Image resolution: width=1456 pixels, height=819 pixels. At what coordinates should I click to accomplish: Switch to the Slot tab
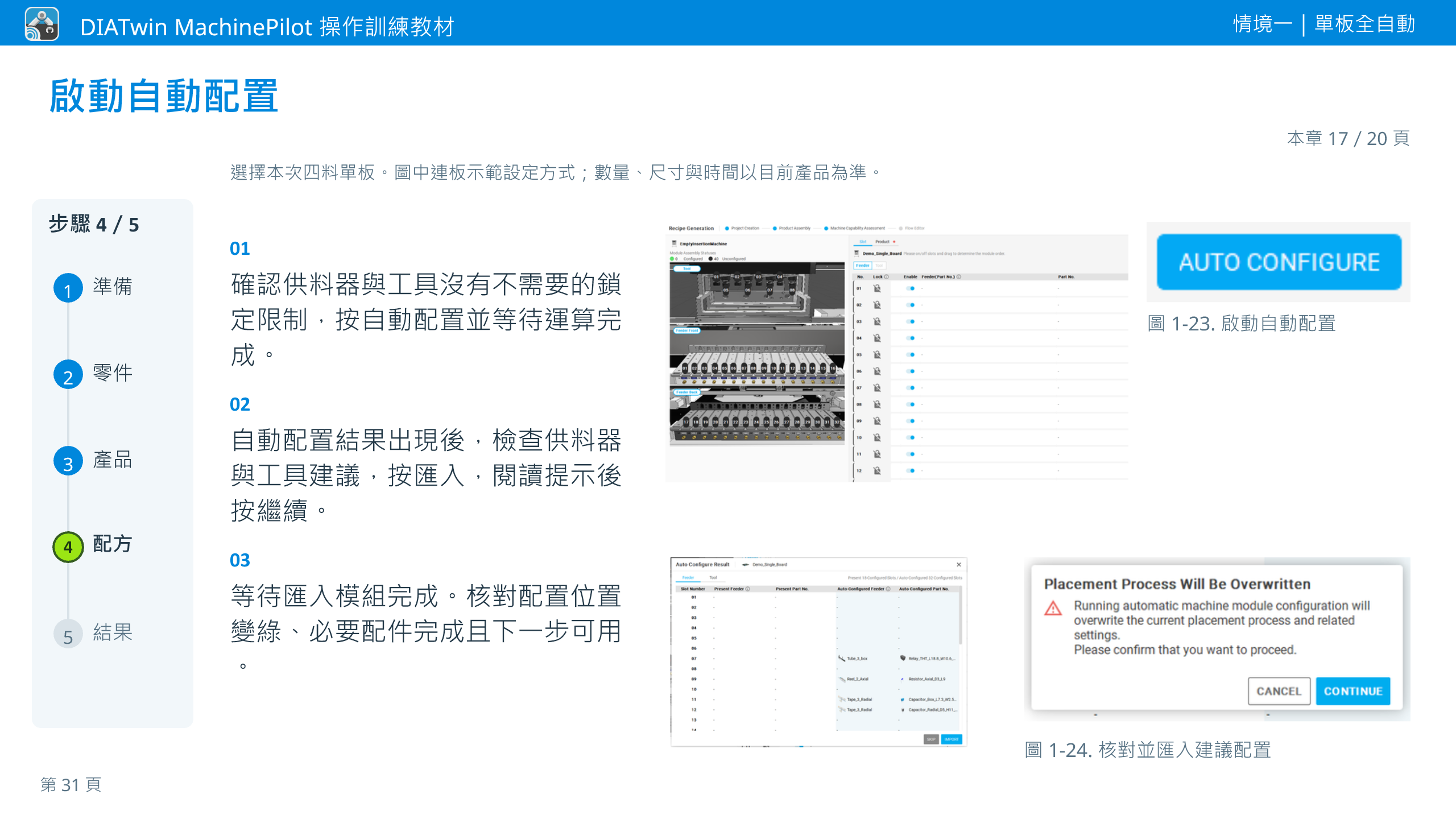click(863, 242)
